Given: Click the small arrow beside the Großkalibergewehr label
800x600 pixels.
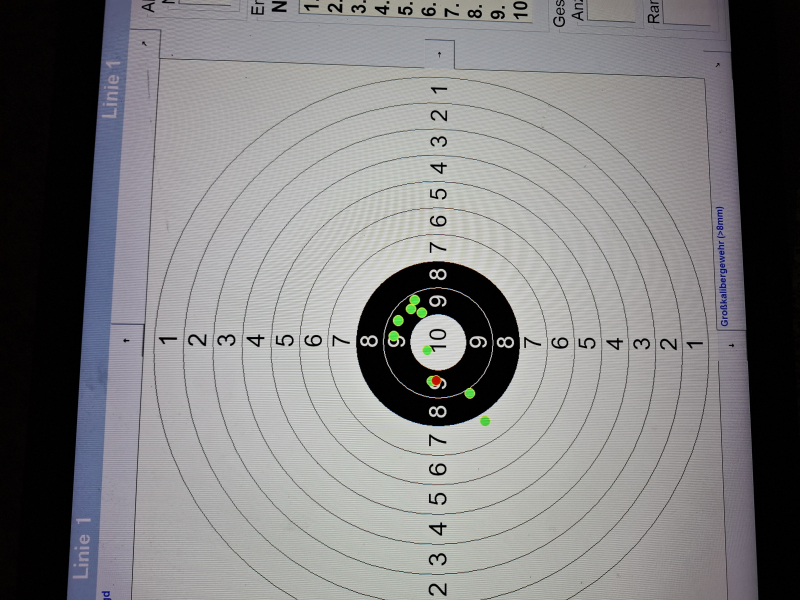Looking at the screenshot, I should coord(732,345).
